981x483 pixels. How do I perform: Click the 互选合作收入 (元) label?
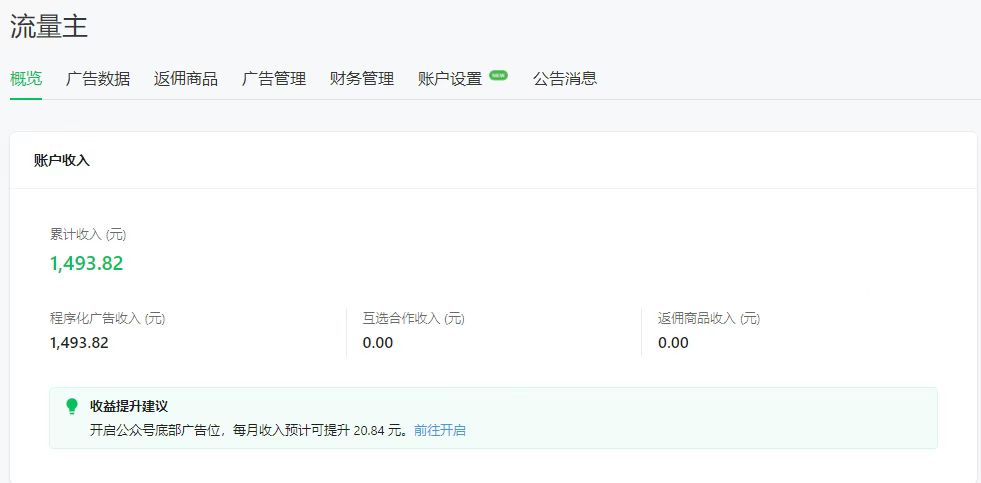pos(414,318)
